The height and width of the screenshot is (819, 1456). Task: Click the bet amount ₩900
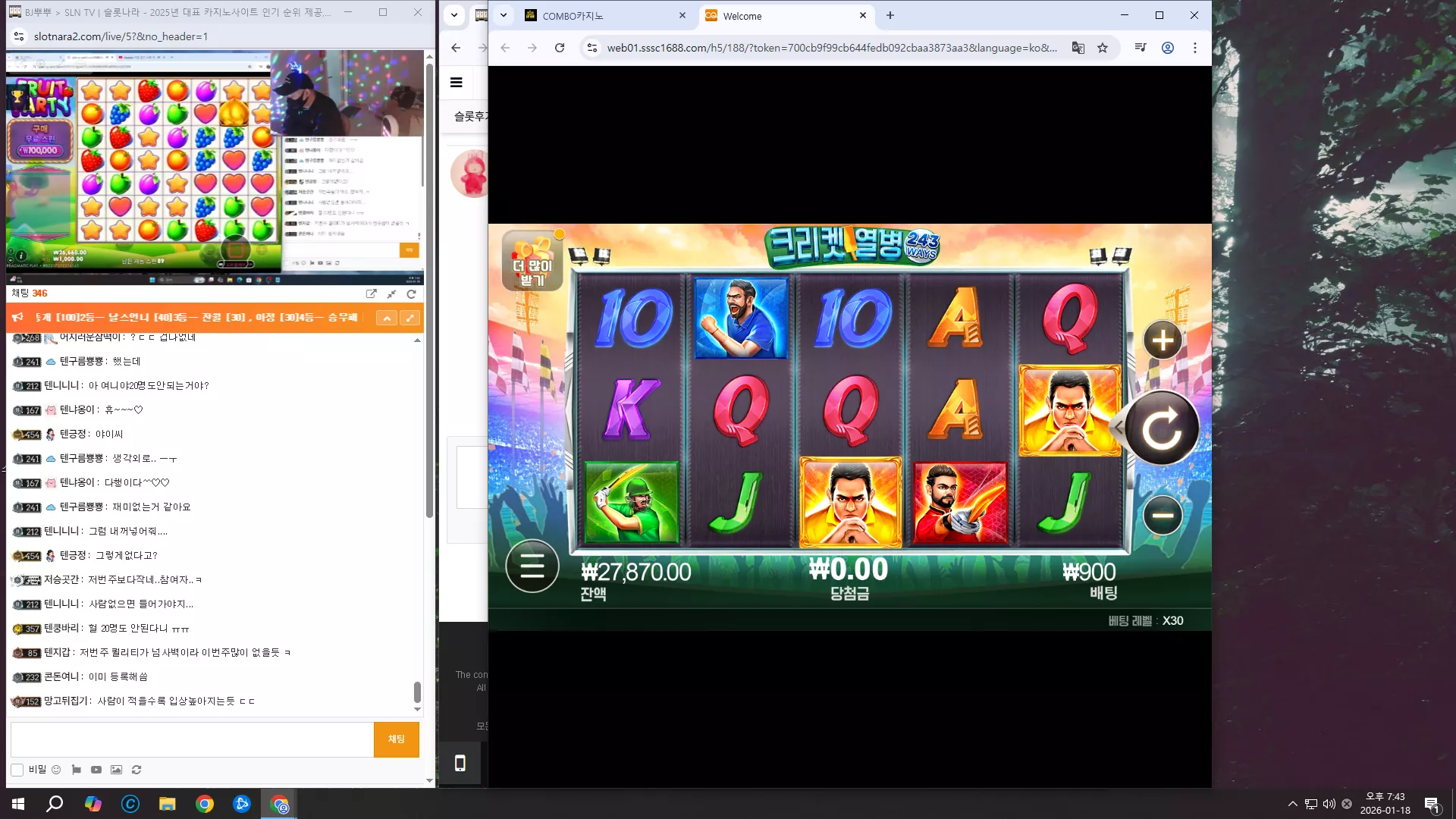click(1088, 572)
